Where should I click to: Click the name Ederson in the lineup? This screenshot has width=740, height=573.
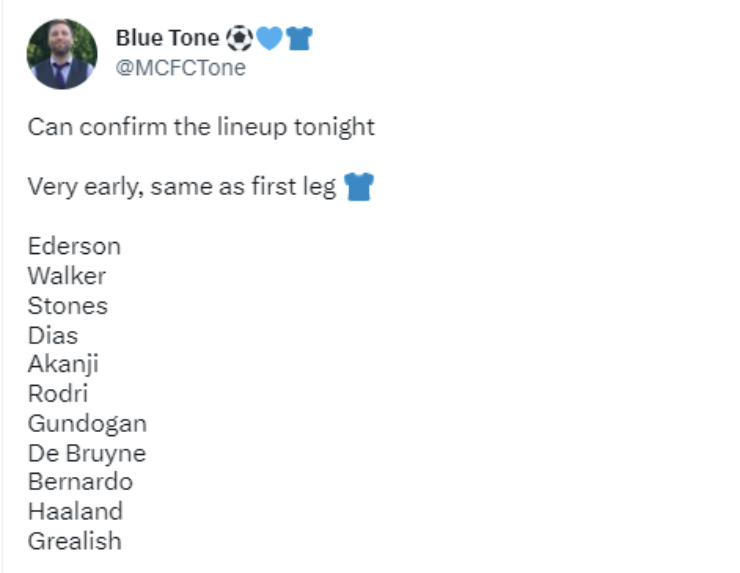pyautogui.click(x=74, y=246)
